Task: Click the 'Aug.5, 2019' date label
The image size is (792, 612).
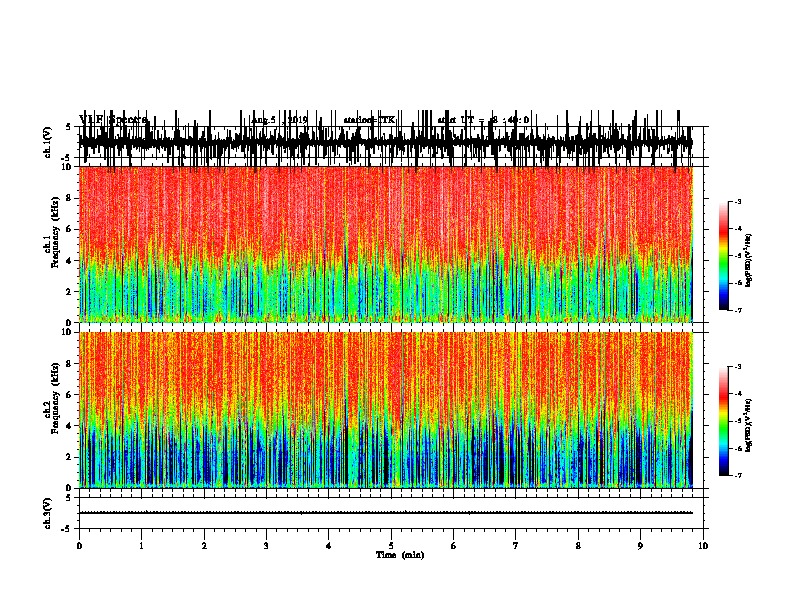Action: [x=279, y=120]
